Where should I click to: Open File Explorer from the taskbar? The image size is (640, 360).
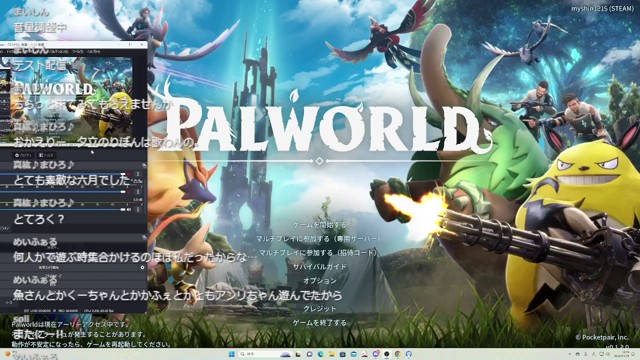pyautogui.click(x=332, y=354)
